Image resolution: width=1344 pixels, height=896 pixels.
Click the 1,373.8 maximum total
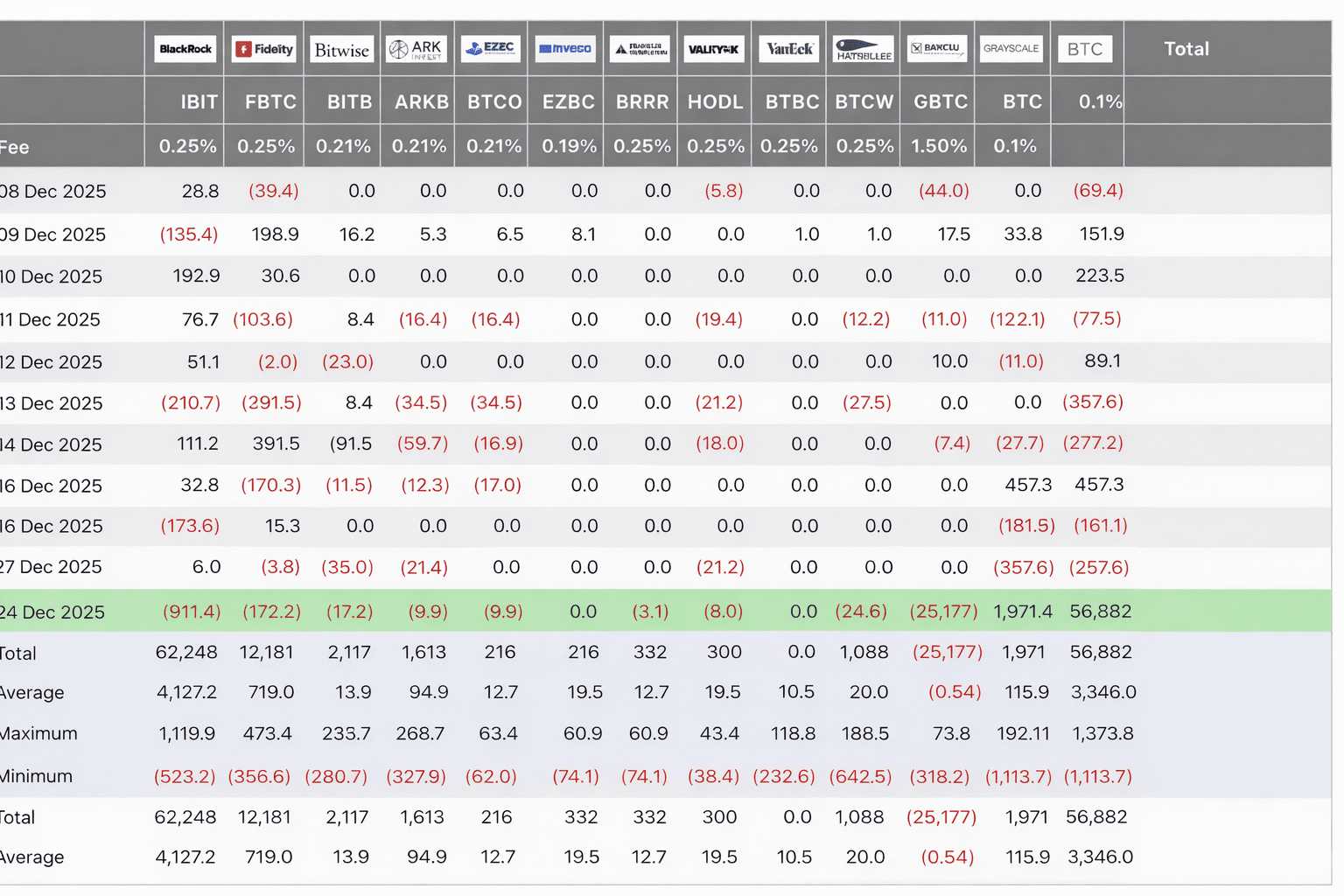click(1102, 733)
